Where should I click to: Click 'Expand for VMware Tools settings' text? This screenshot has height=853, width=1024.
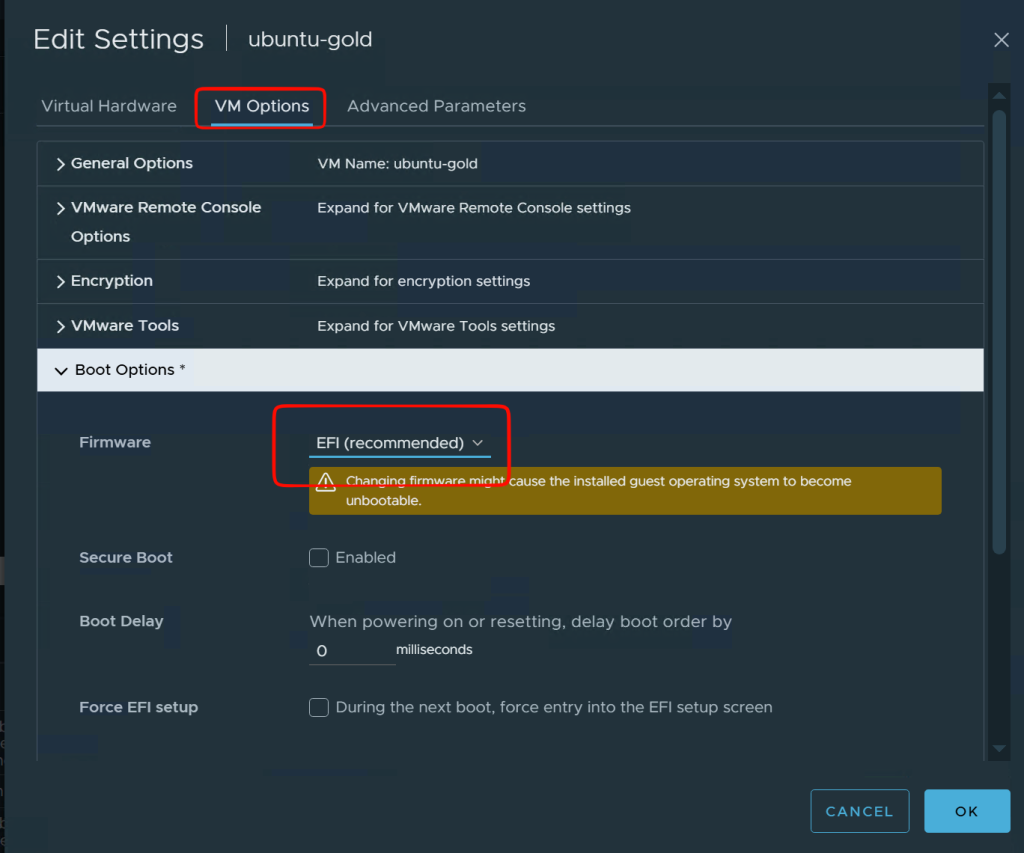coord(436,326)
